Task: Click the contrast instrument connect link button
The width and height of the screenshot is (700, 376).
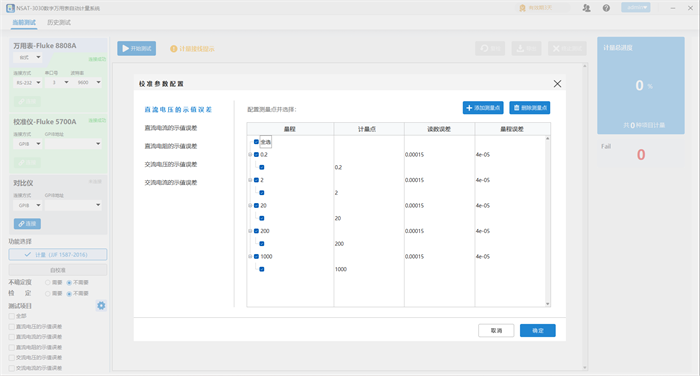Action: tap(27, 224)
